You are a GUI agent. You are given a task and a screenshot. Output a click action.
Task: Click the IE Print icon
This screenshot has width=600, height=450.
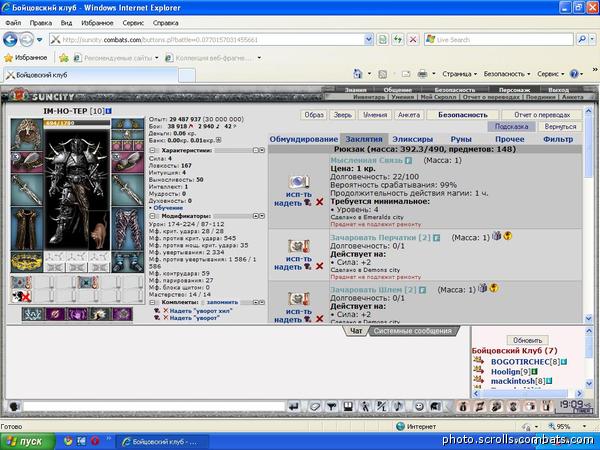coord(422,73)
